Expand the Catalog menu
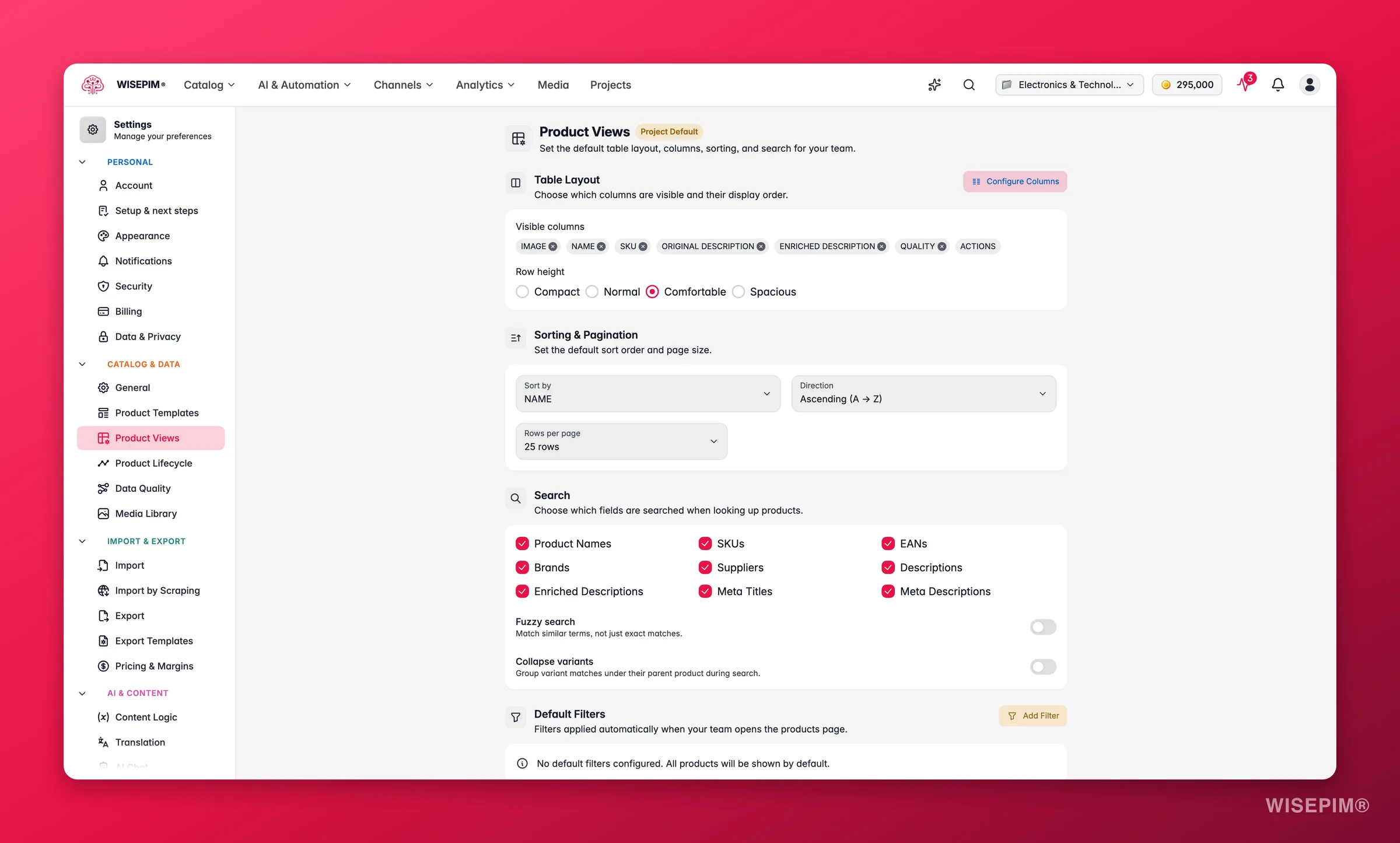The width and height of the screenshot is (1400, 843). [209, 85]
